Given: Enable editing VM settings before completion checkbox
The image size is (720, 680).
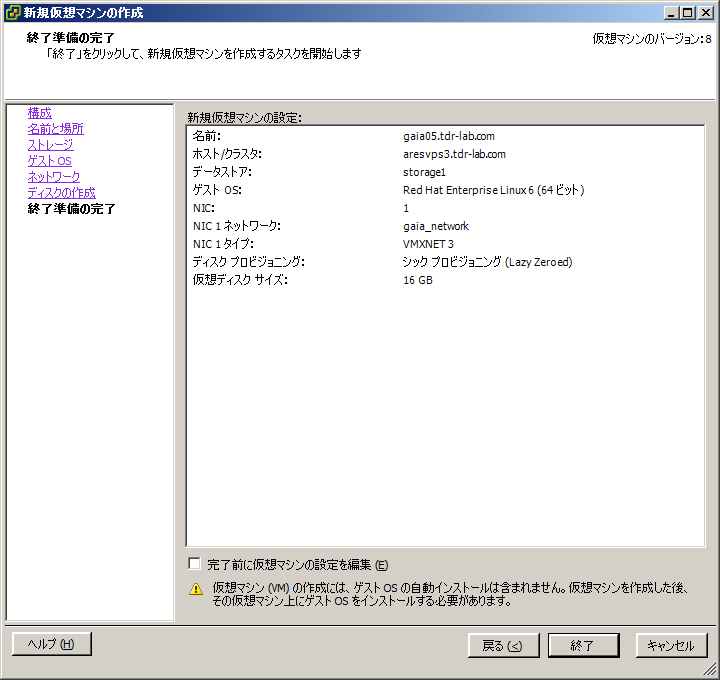Looking at the screenshot, I should pyautogui.click(x=194, y=564).
